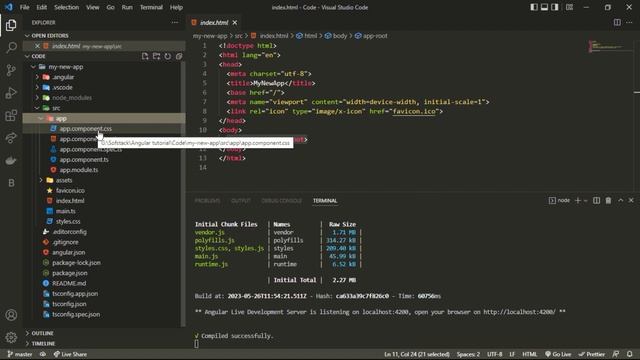Screen dimensions: 640x360
Task: Close the index.html editor tab
Action: click(235, 22)
